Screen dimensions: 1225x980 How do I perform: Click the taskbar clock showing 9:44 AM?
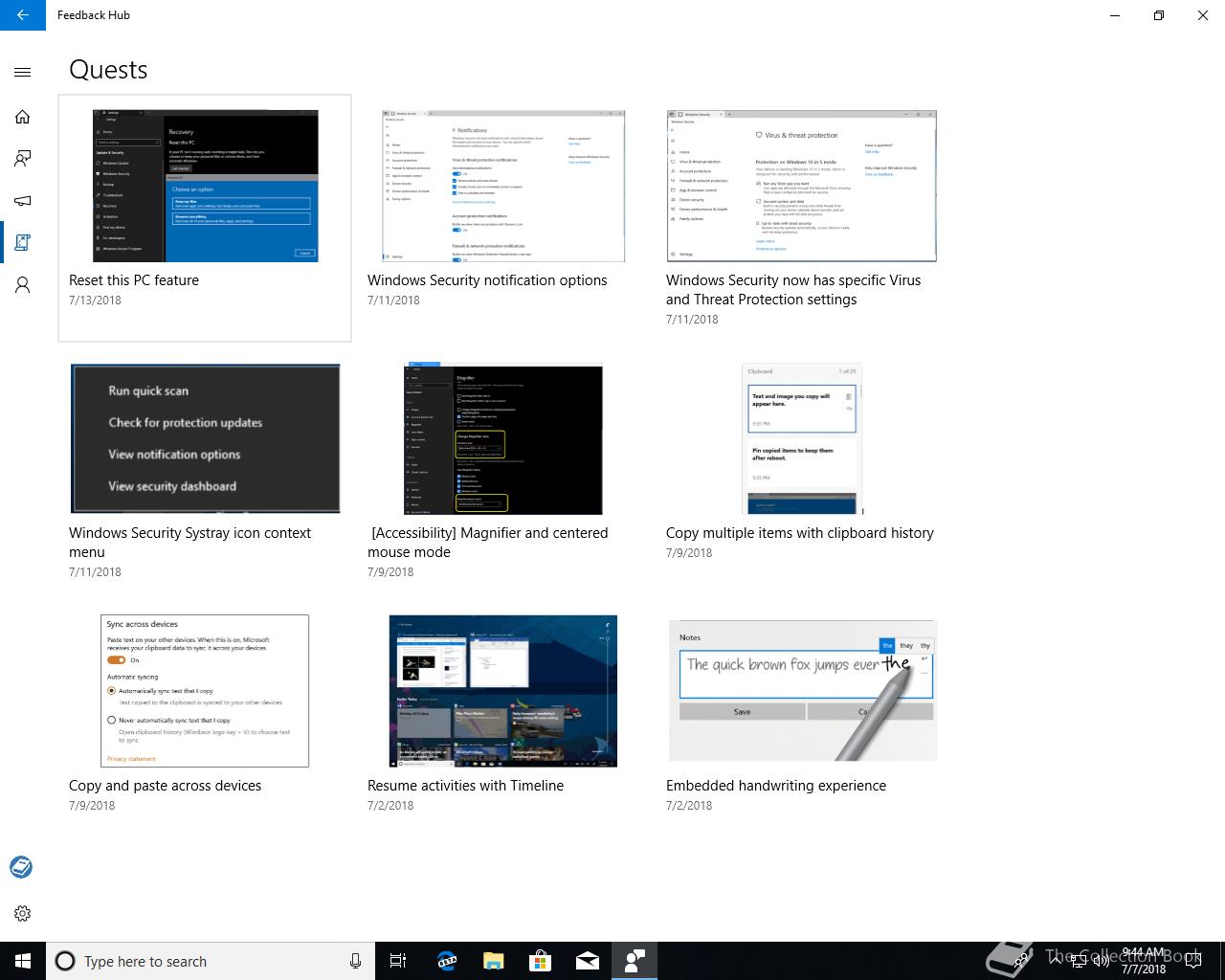pyautogui.click(x=1144, y=961)
